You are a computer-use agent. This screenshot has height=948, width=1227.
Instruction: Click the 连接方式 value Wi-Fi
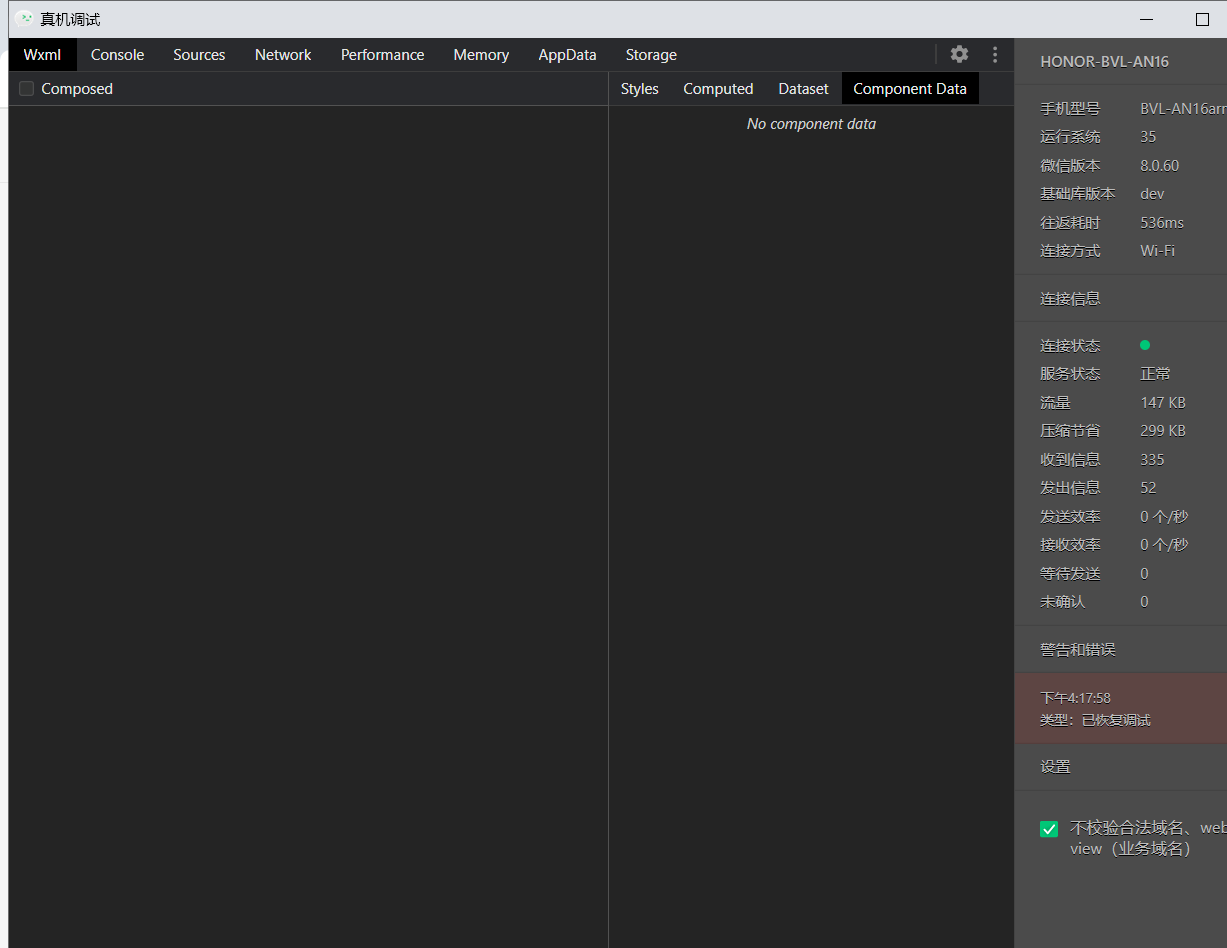coord(1158,251)
